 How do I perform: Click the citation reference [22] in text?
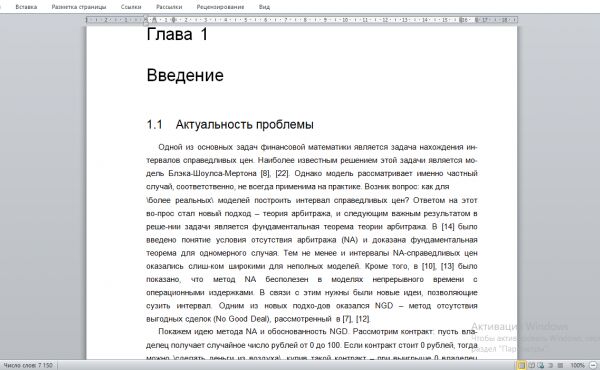282,173
